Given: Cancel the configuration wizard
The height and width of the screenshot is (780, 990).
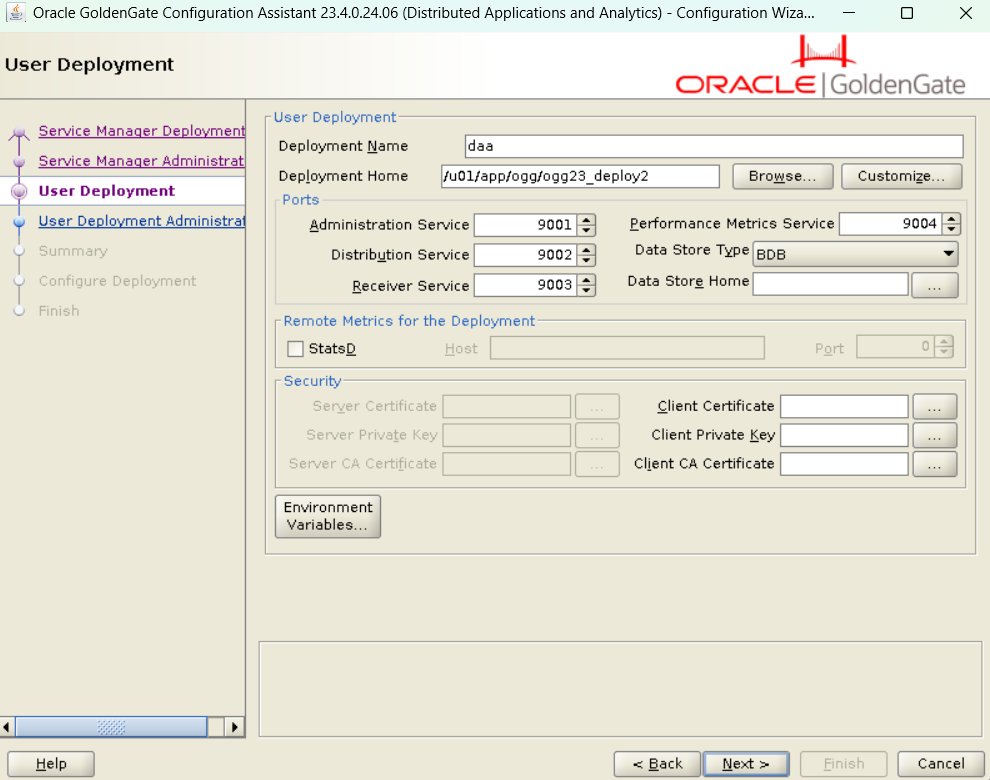Looking at the screenshot, I should coord(941,764).
